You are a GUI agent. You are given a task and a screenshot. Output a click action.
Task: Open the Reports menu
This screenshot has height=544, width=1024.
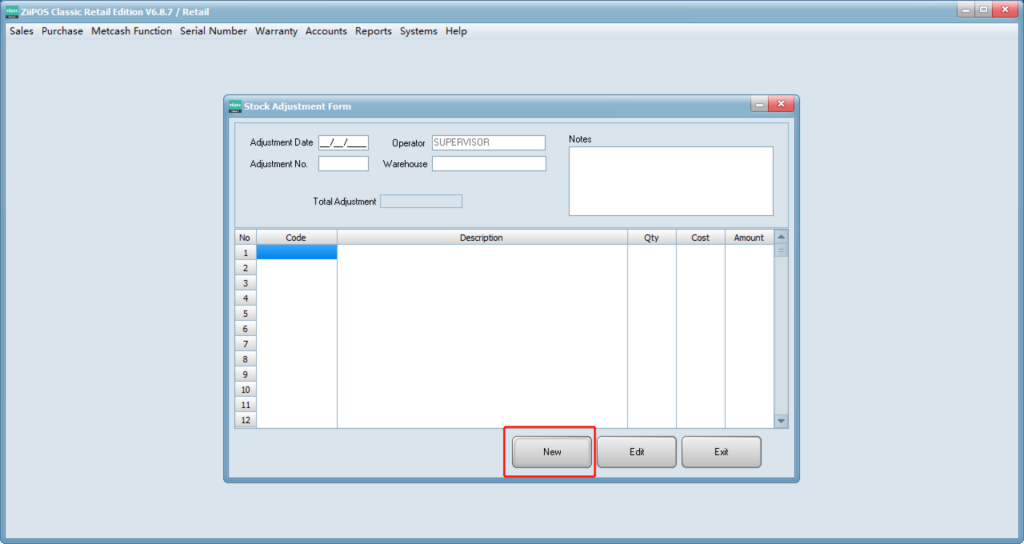[373, 31]
